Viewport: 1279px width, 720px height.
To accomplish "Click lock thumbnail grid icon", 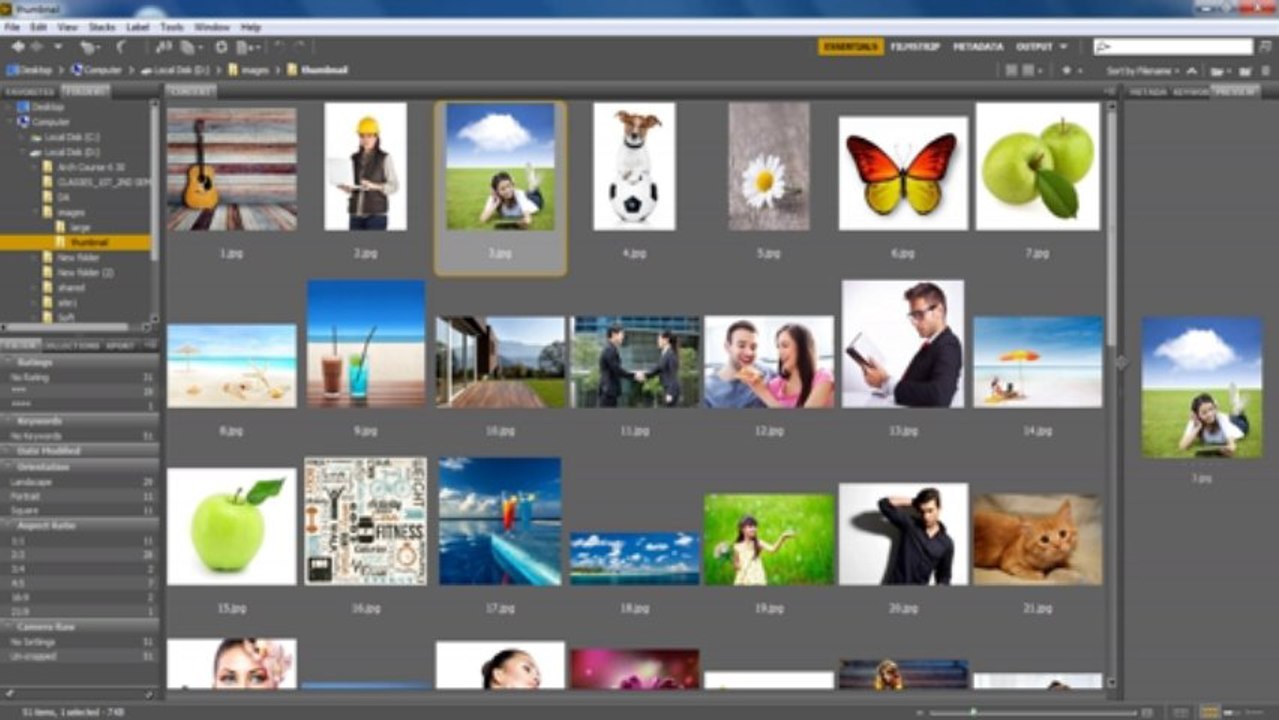I will (1180, 712).
